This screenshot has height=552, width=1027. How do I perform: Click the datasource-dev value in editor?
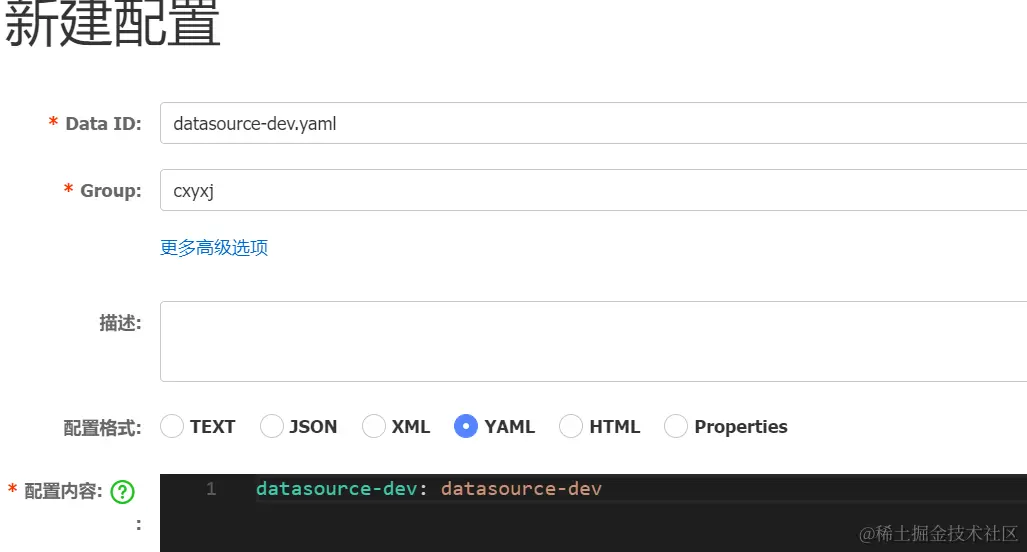(521, 489)
